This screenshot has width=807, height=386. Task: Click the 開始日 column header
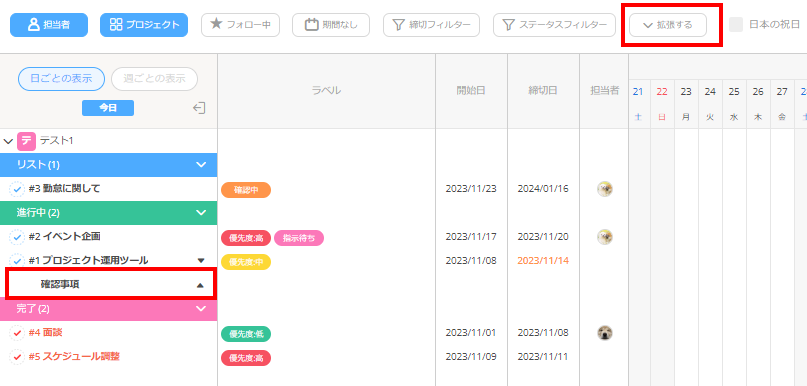(x=471, y=91)
